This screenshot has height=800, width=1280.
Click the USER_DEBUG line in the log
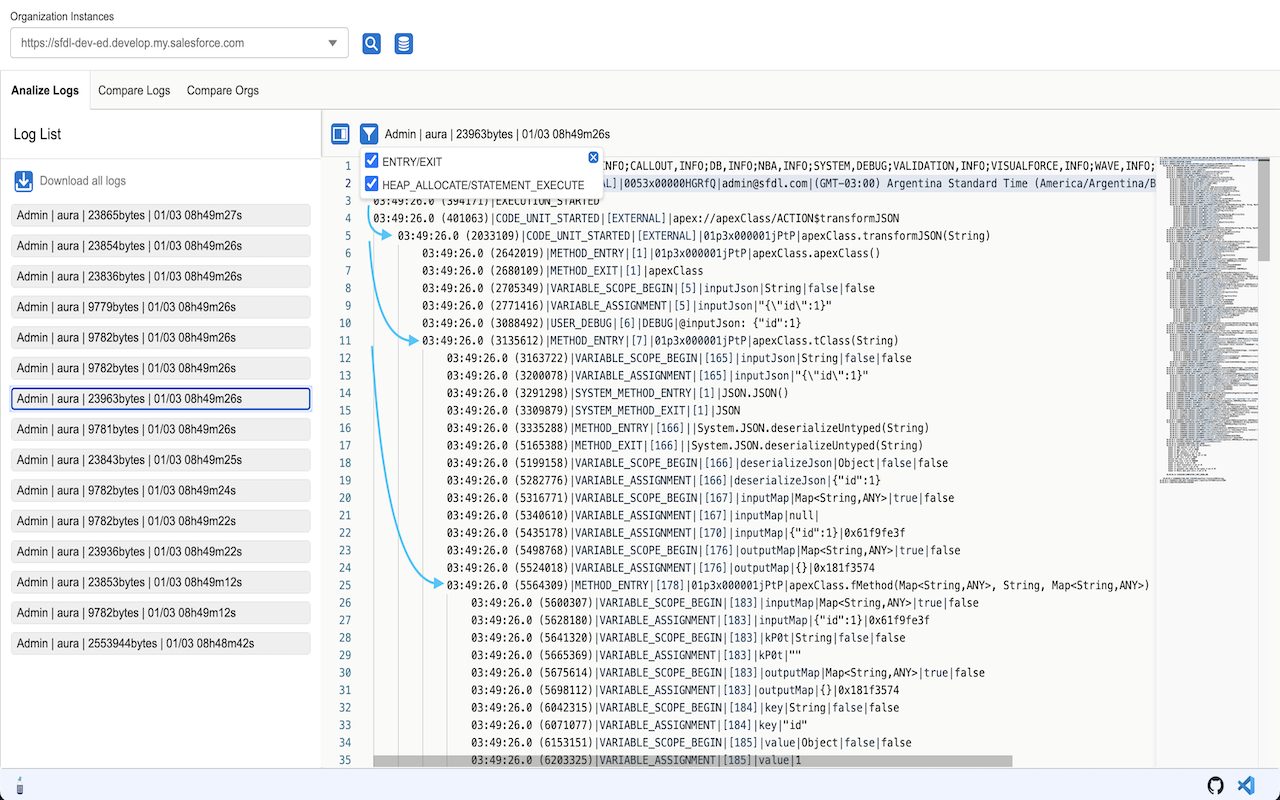coord(611,323)
